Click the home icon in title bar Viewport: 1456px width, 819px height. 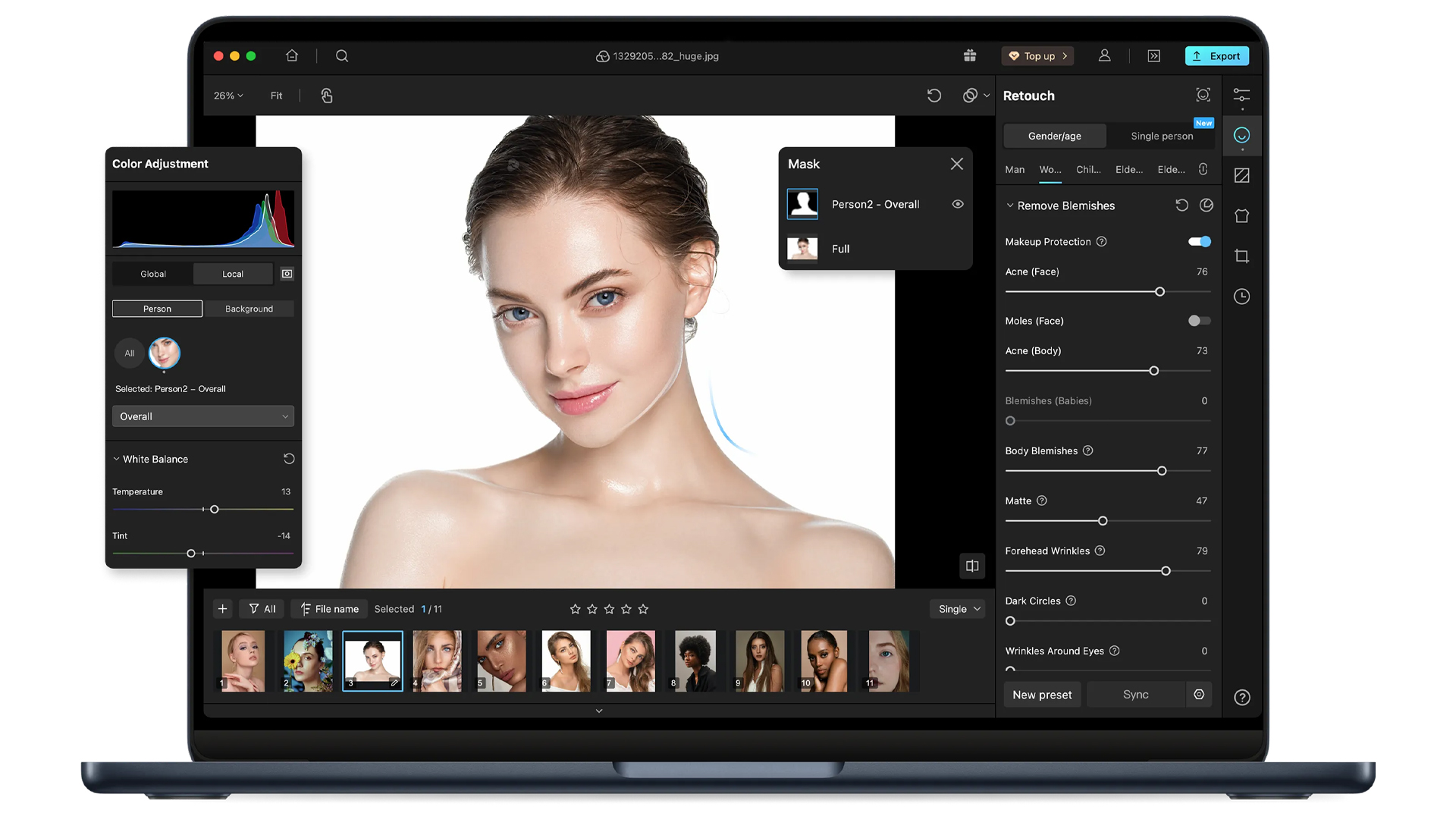[x=292, y=55]
